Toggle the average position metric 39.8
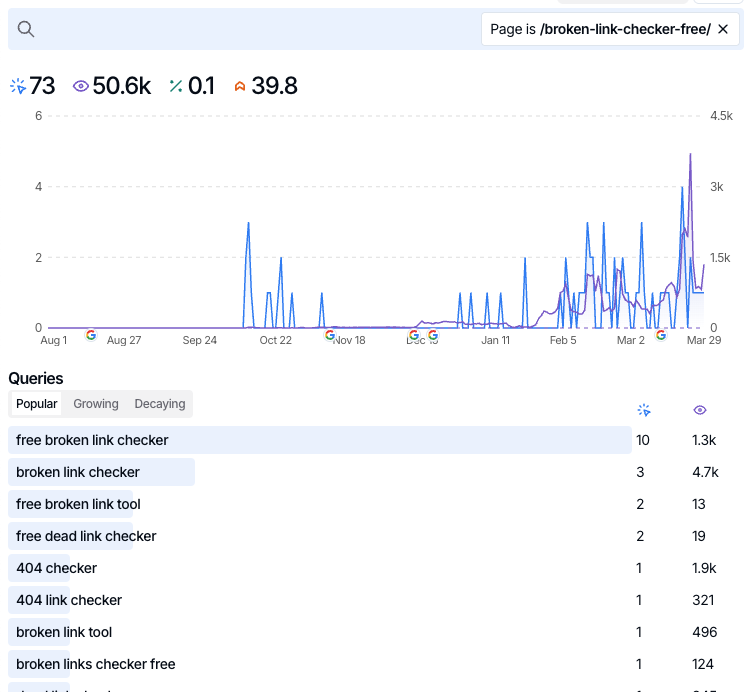Screen dimensions: 750x692 (x=265, y=86)
